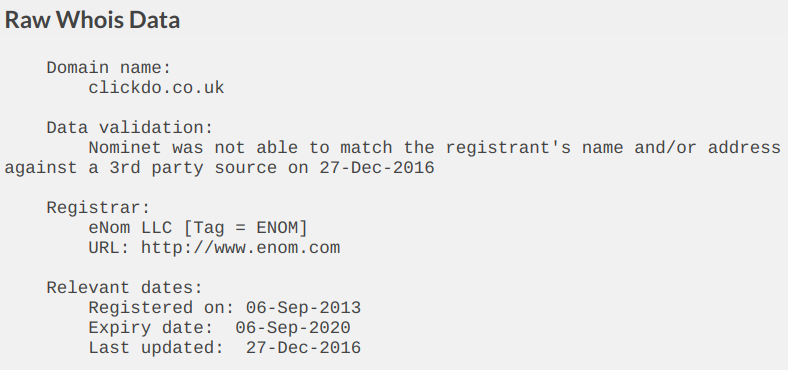Screen dimensions: 788x370
Task: Click the [Tag = ENOM] text
Action: click(x=246, y=228)
